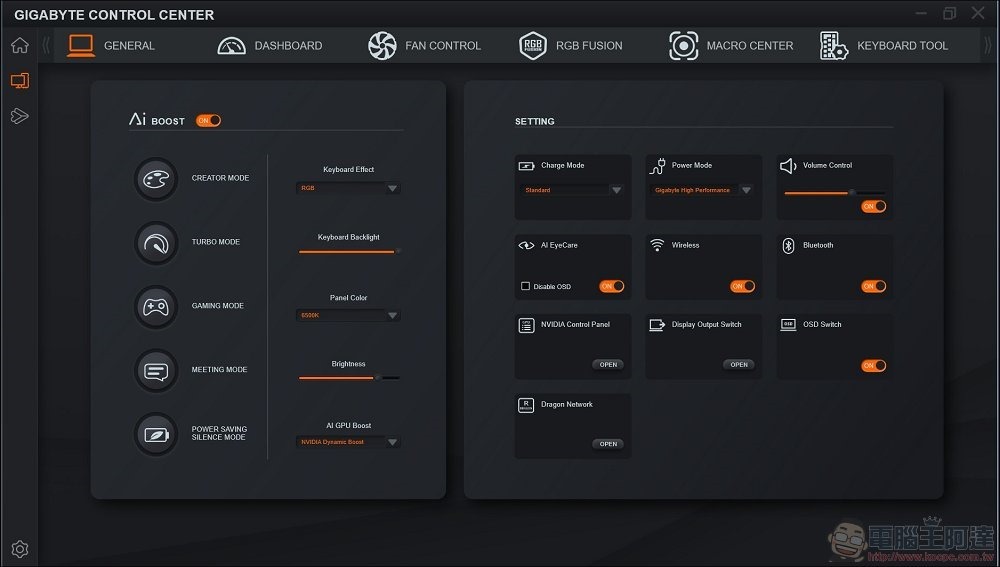Click the AI EyeCare eye icon
Viewport: 1000px width, 567px height.
[526, 246]
